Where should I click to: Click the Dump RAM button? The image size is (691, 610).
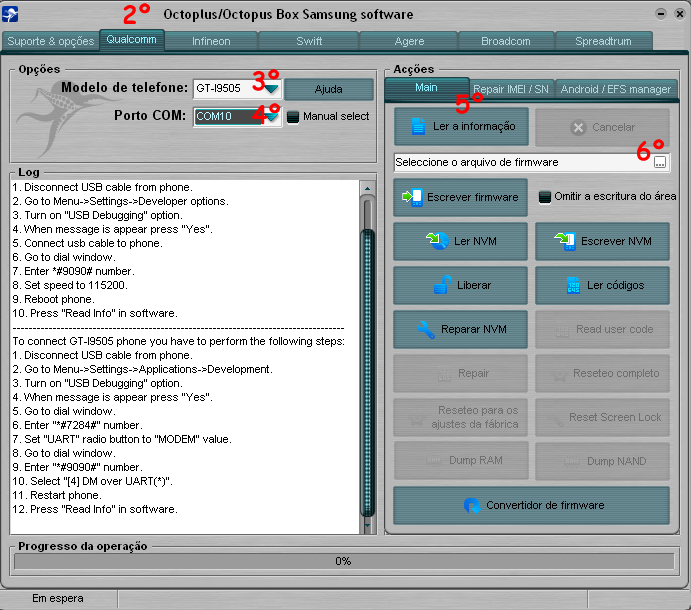pos(461,461)
